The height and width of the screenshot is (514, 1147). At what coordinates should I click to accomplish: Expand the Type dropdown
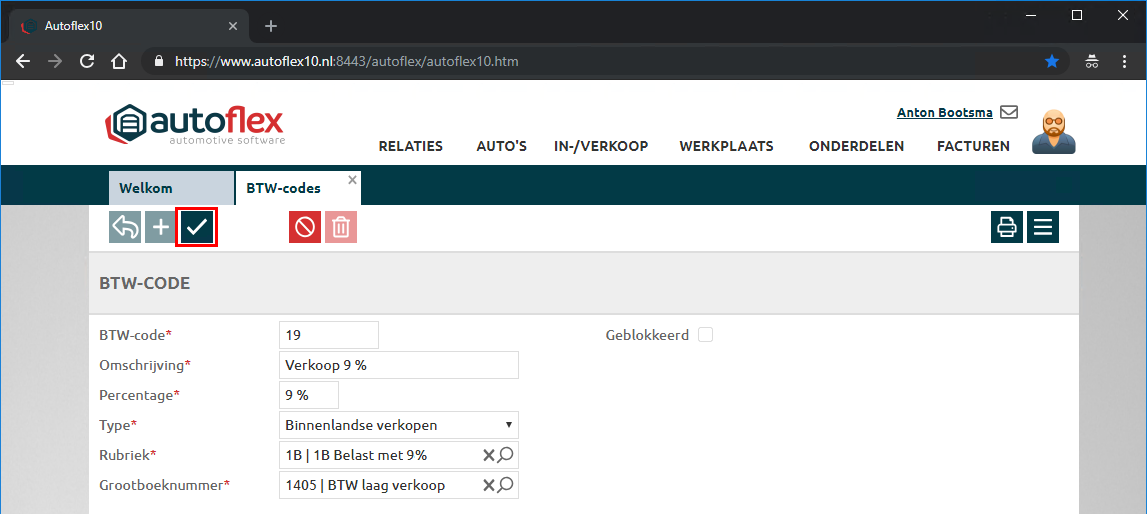(398, 425)
